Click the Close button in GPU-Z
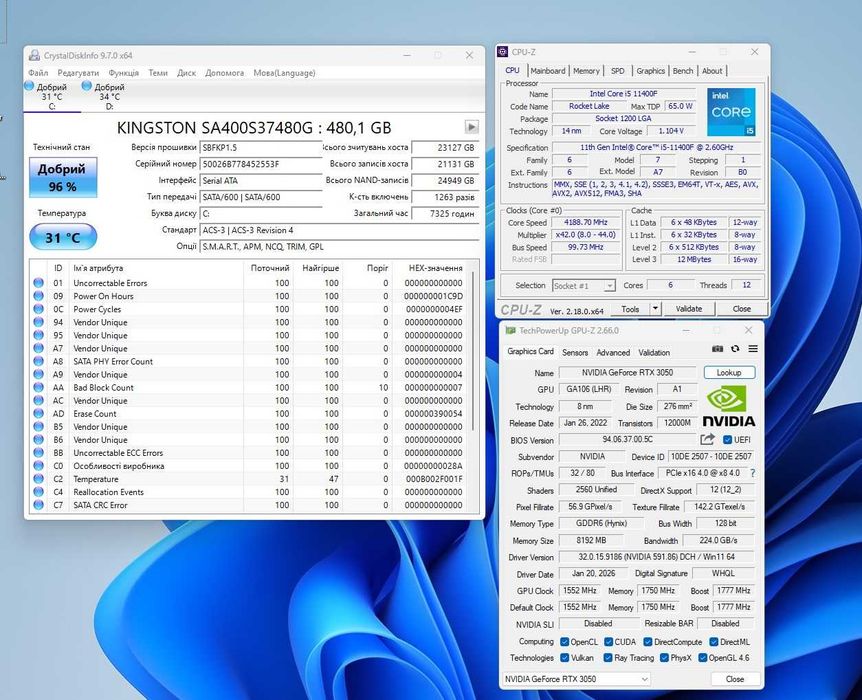The height and width of the screenshot is (700, 862). point(734,679)
